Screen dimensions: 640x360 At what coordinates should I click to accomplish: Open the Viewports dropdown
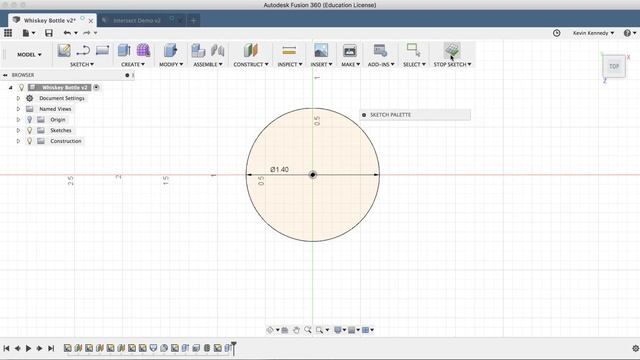[368, 330]
